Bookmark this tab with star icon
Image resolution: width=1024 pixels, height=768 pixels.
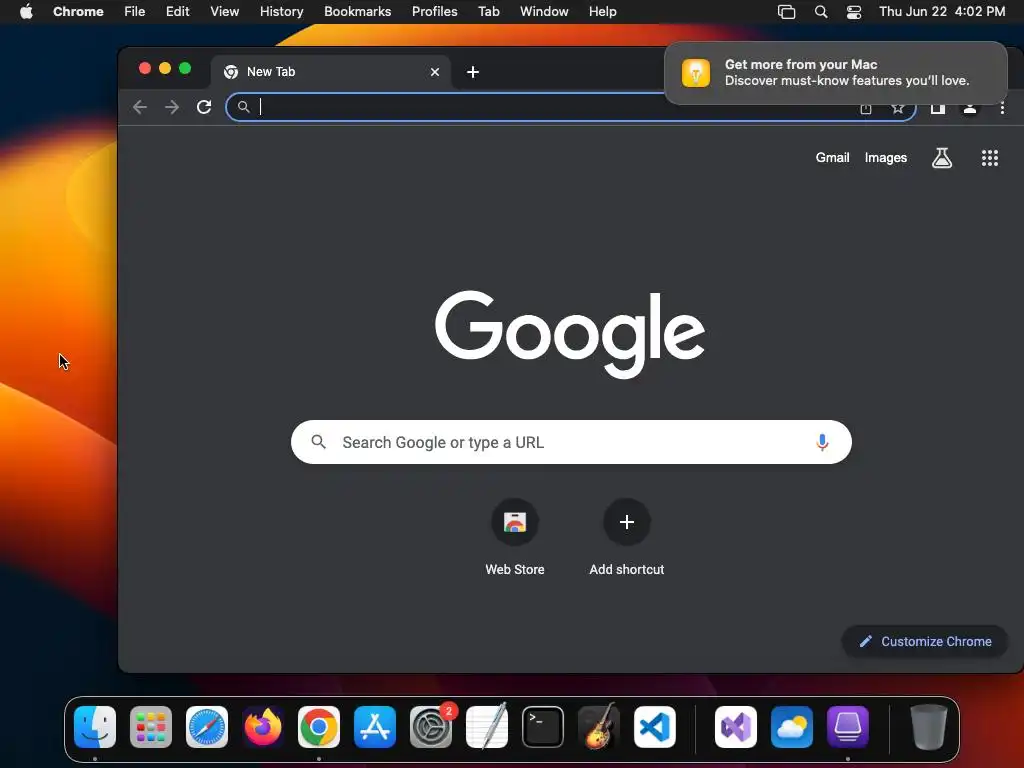(898, 108)
